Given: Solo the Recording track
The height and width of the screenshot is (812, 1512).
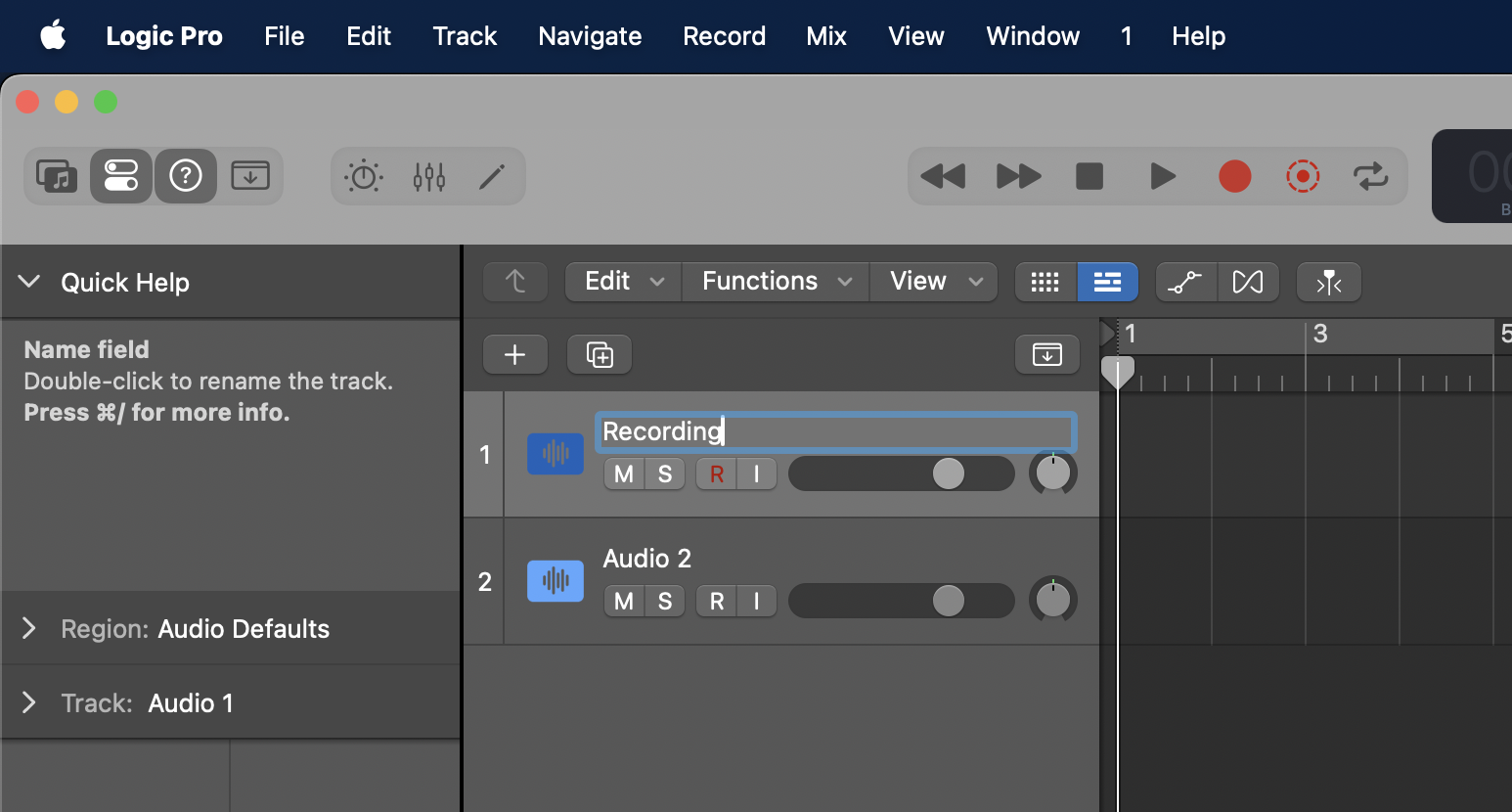Looking at the screenshot, I should (x=665, y=474).
